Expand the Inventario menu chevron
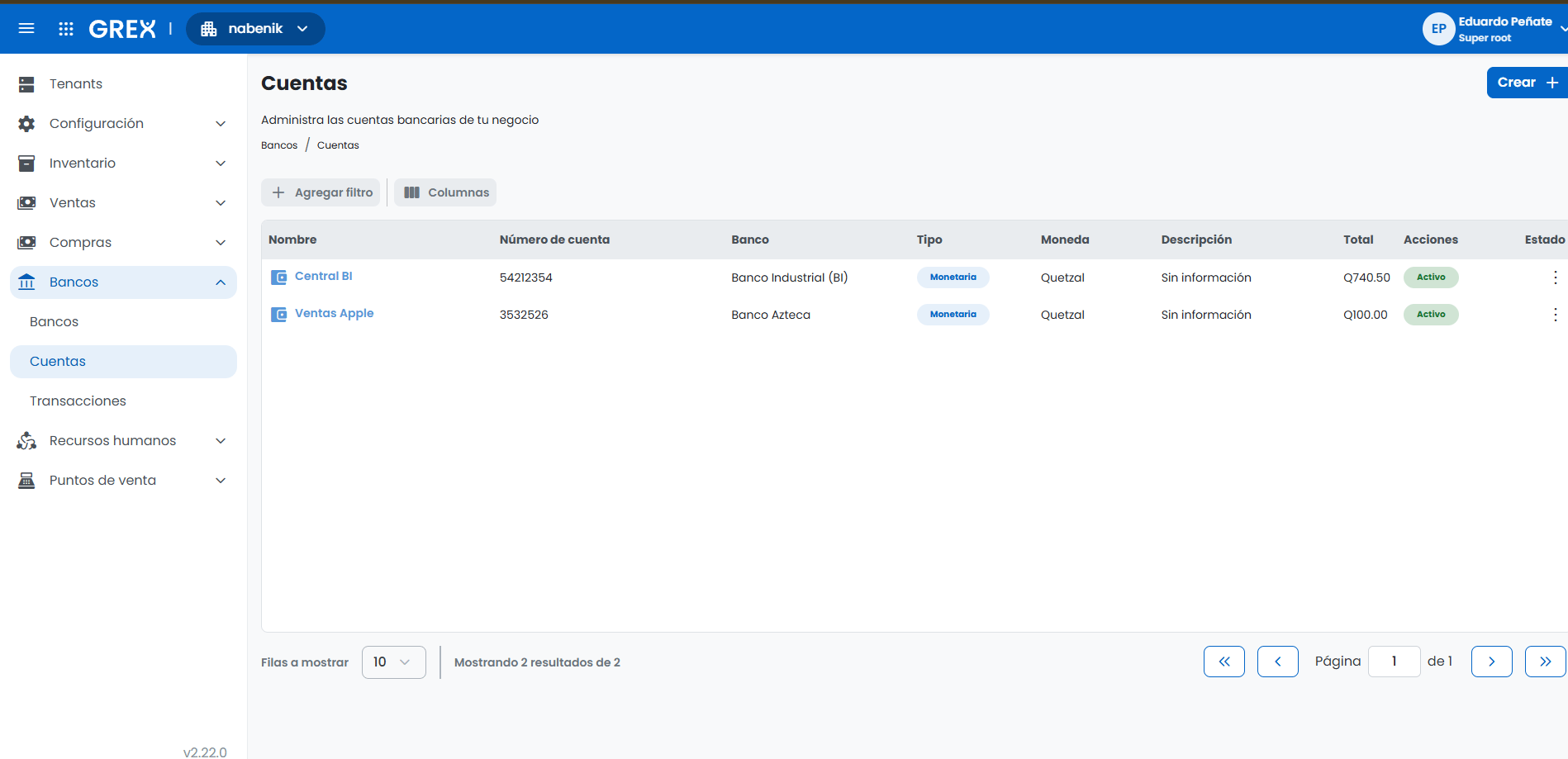The width and height of the screenshot is (1568, 759). (221, 164)
